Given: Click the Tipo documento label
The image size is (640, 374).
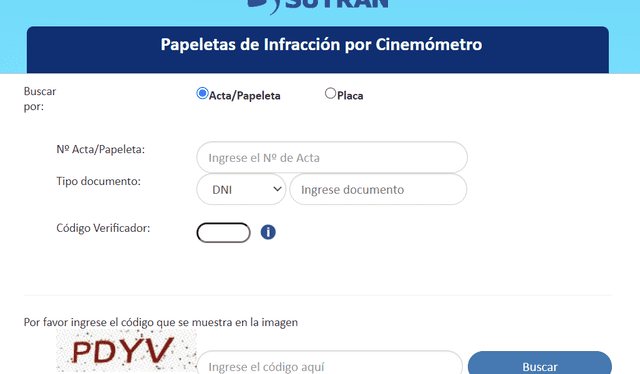Looking at the screenshot, I should click(98, 181).
